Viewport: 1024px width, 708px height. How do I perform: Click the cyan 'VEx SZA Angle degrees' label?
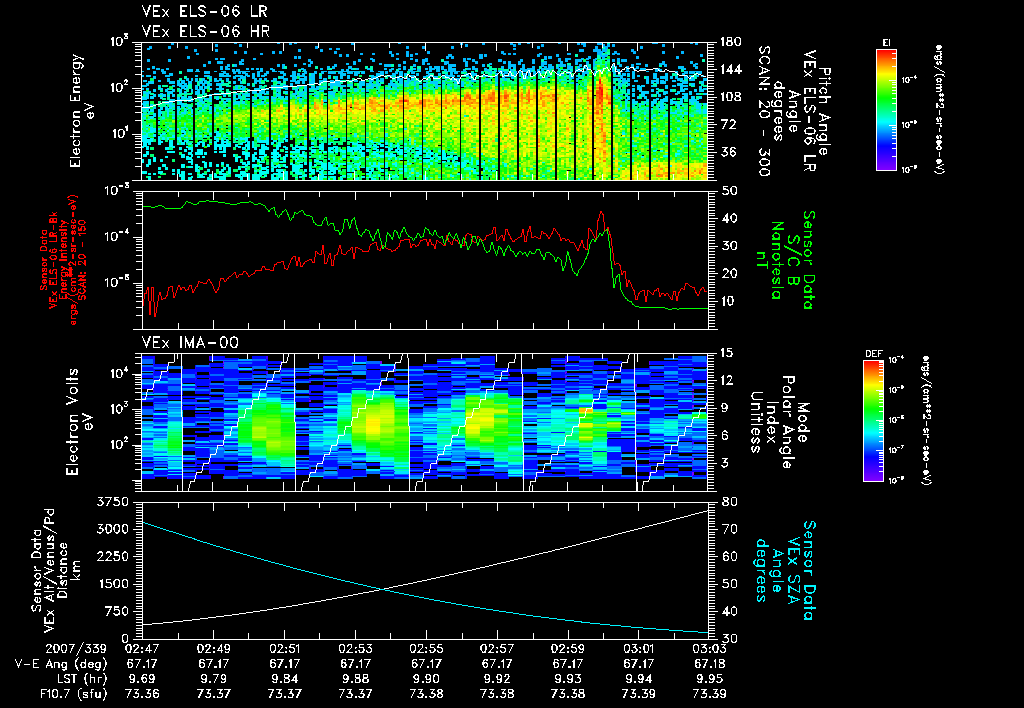[777, 570]
